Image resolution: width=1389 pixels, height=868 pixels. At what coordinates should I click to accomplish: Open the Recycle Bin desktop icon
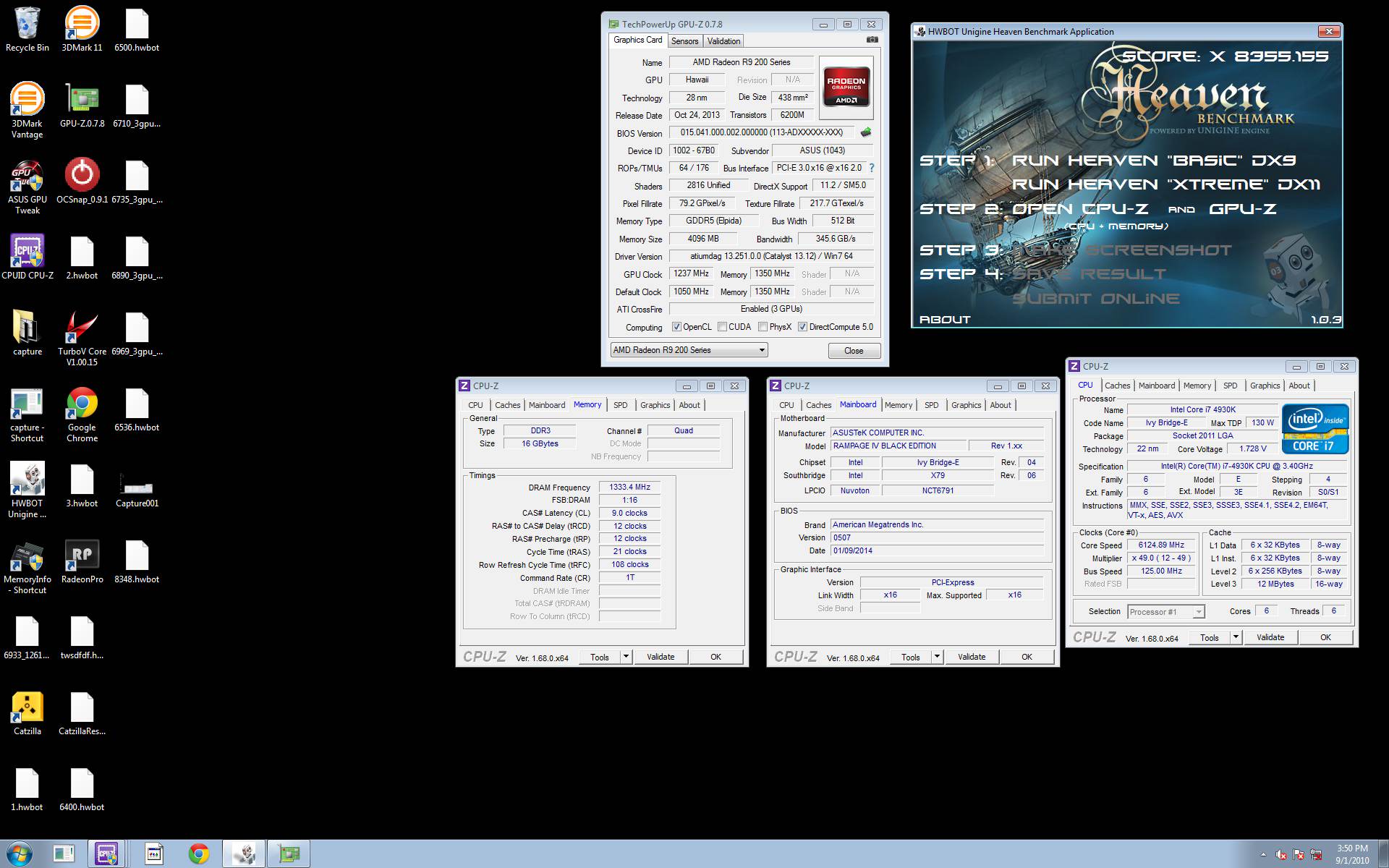[27, 29]
